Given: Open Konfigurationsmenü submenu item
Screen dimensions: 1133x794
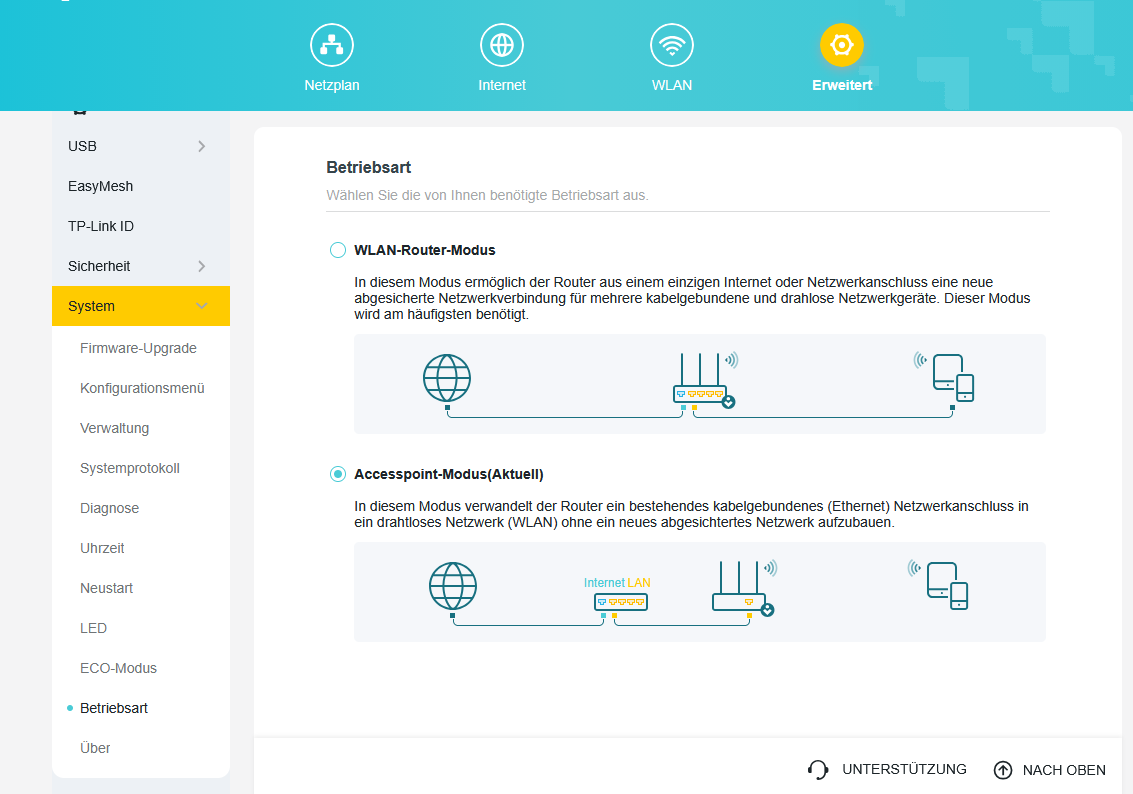Looking at the screenshot, I should 142,388.
